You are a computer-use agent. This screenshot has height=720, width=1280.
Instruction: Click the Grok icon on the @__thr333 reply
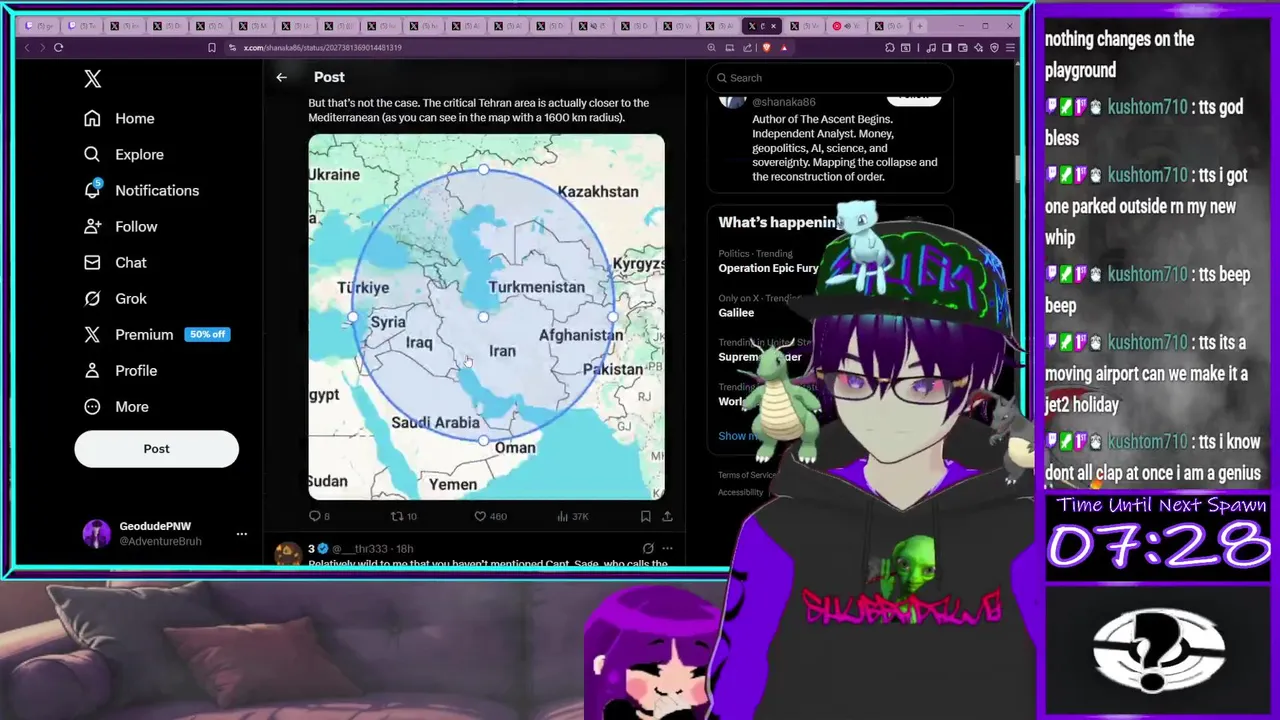tap(648, 548)
